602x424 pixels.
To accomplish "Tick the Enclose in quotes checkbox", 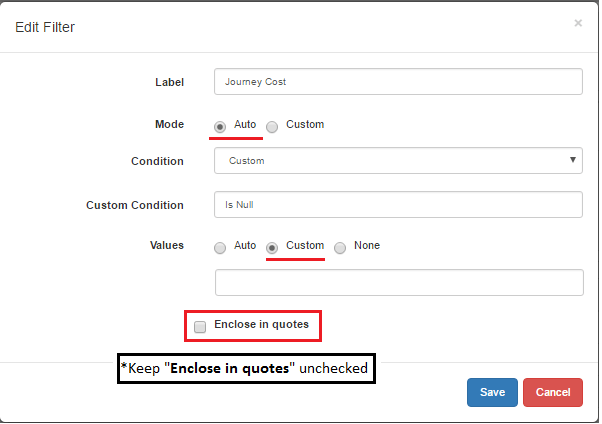I will tap(200, 327).
